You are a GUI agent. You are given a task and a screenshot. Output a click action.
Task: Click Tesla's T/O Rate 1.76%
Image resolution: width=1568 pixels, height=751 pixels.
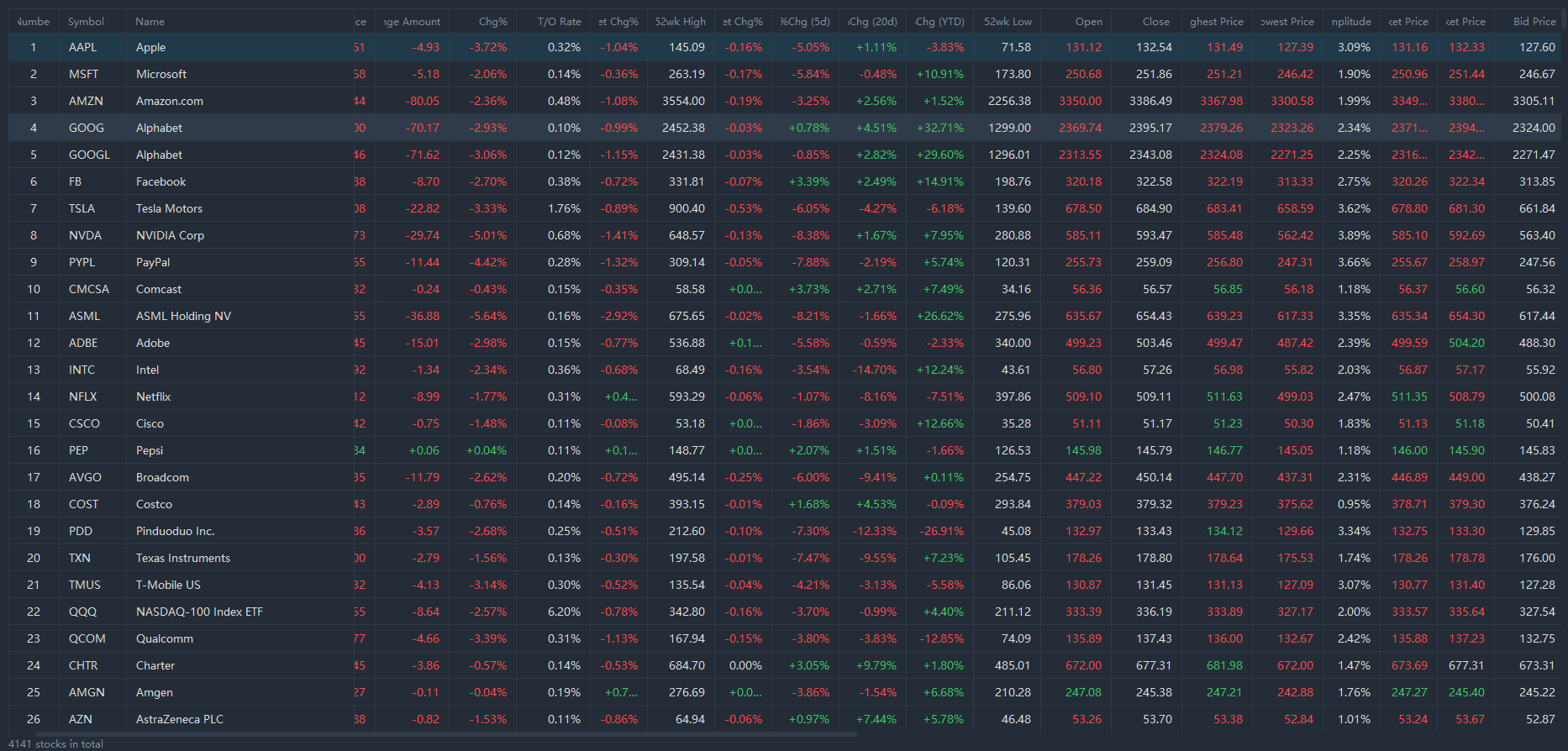[564, 208]
